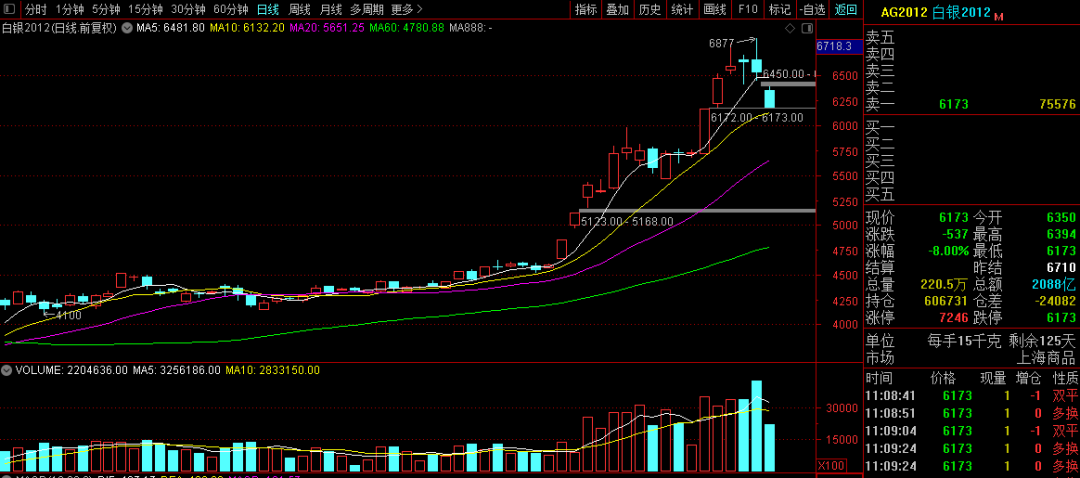The height and width of the screenshot is (478, 1080).
Task: Click the latest cyan candlestick at 6173
Action: click(769, 98)
